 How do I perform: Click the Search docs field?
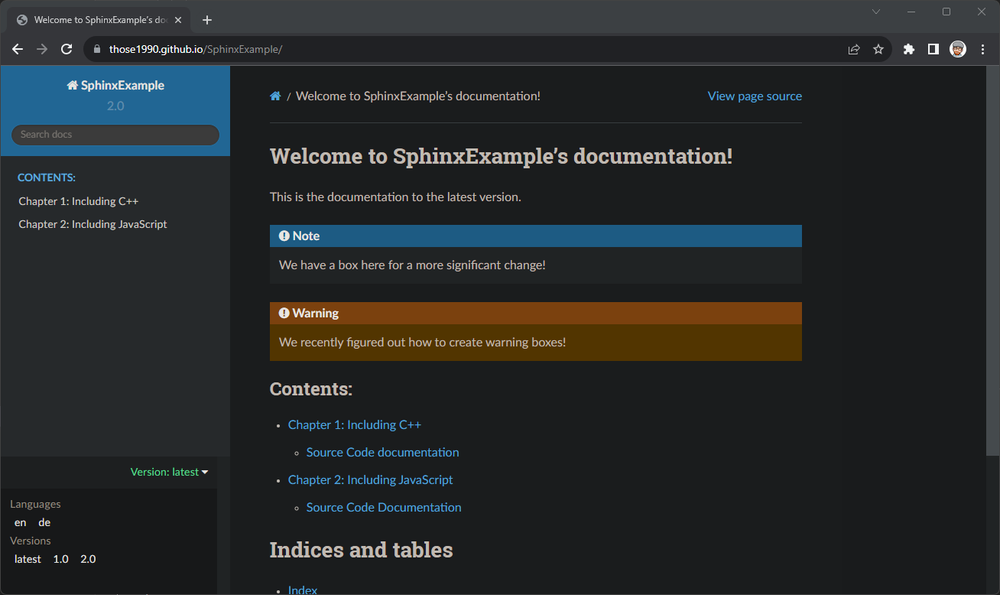point(115,134)
